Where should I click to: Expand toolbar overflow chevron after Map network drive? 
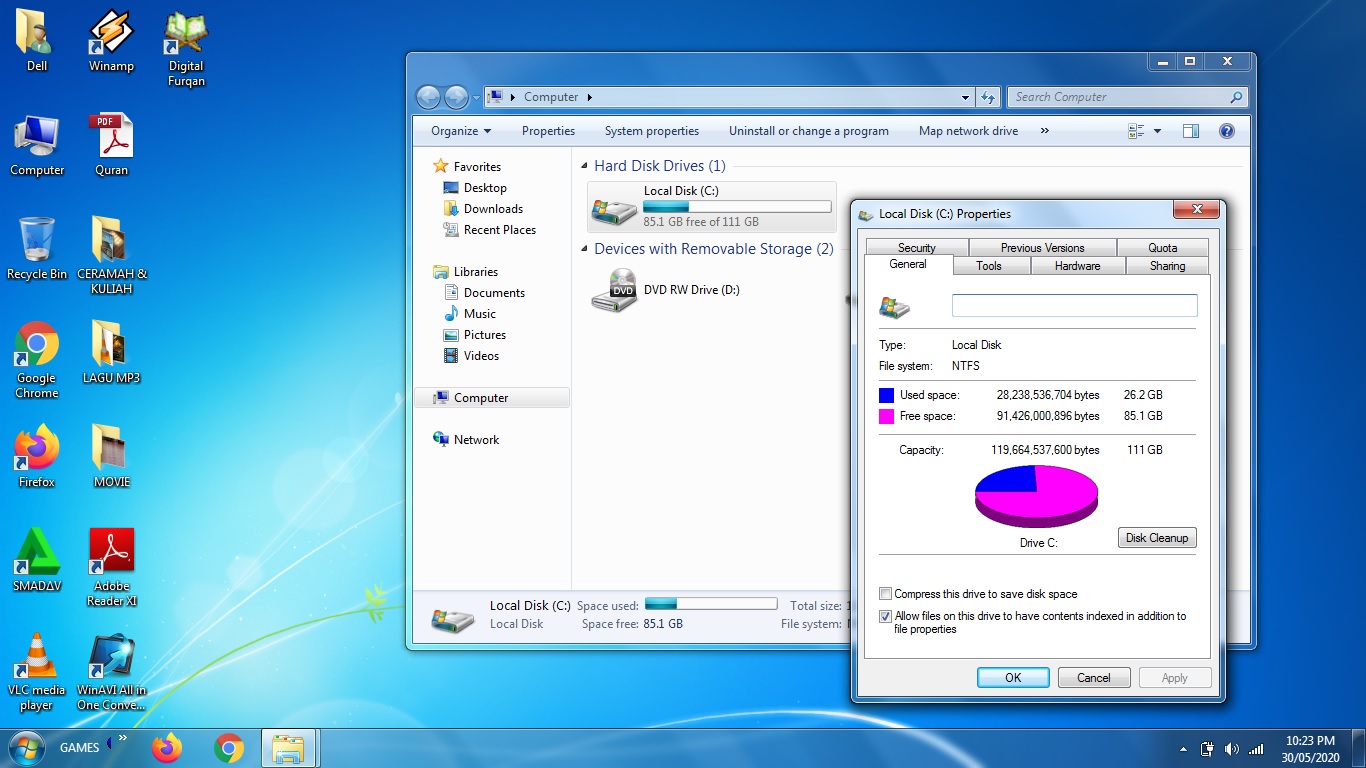point(1044,131)
